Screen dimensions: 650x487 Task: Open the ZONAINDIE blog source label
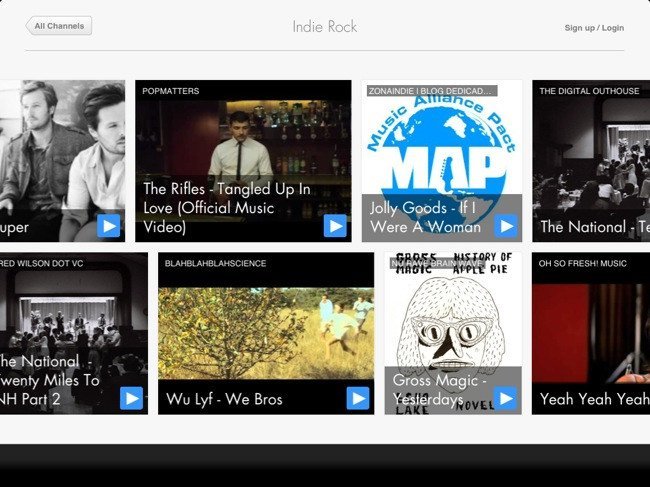(432, 91)
